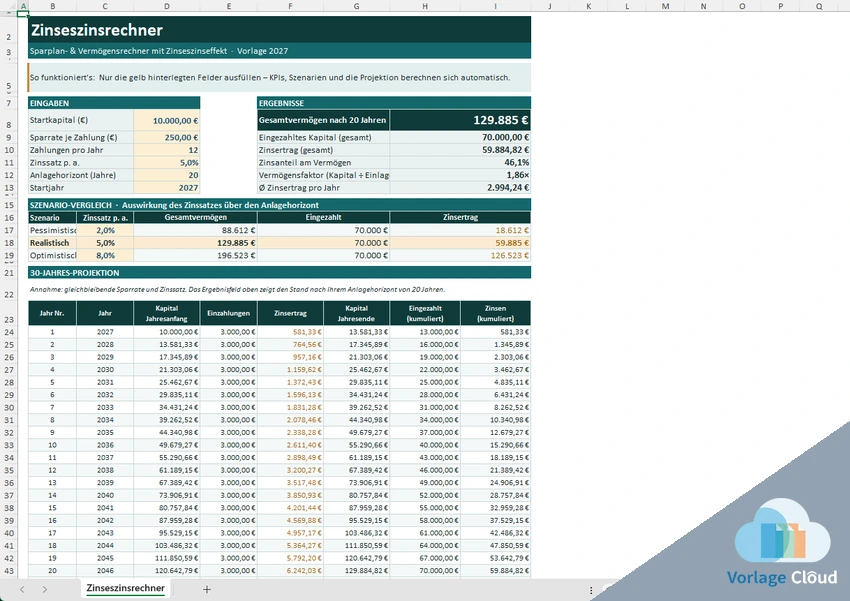Edit pessimistic scenario rate 2,0%
This screenshot has height=601, width=850.
pos(105,230)
